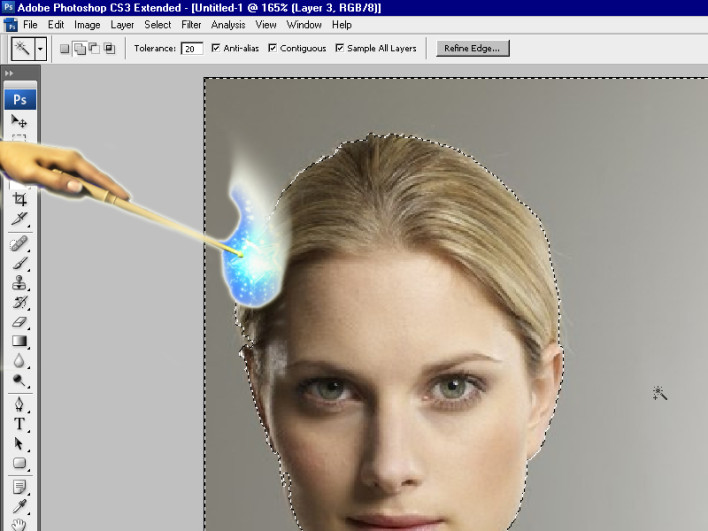The width and height of the screenshot is (708, 531).
Task: Open the Edit menu
Action: coord(56,25)
